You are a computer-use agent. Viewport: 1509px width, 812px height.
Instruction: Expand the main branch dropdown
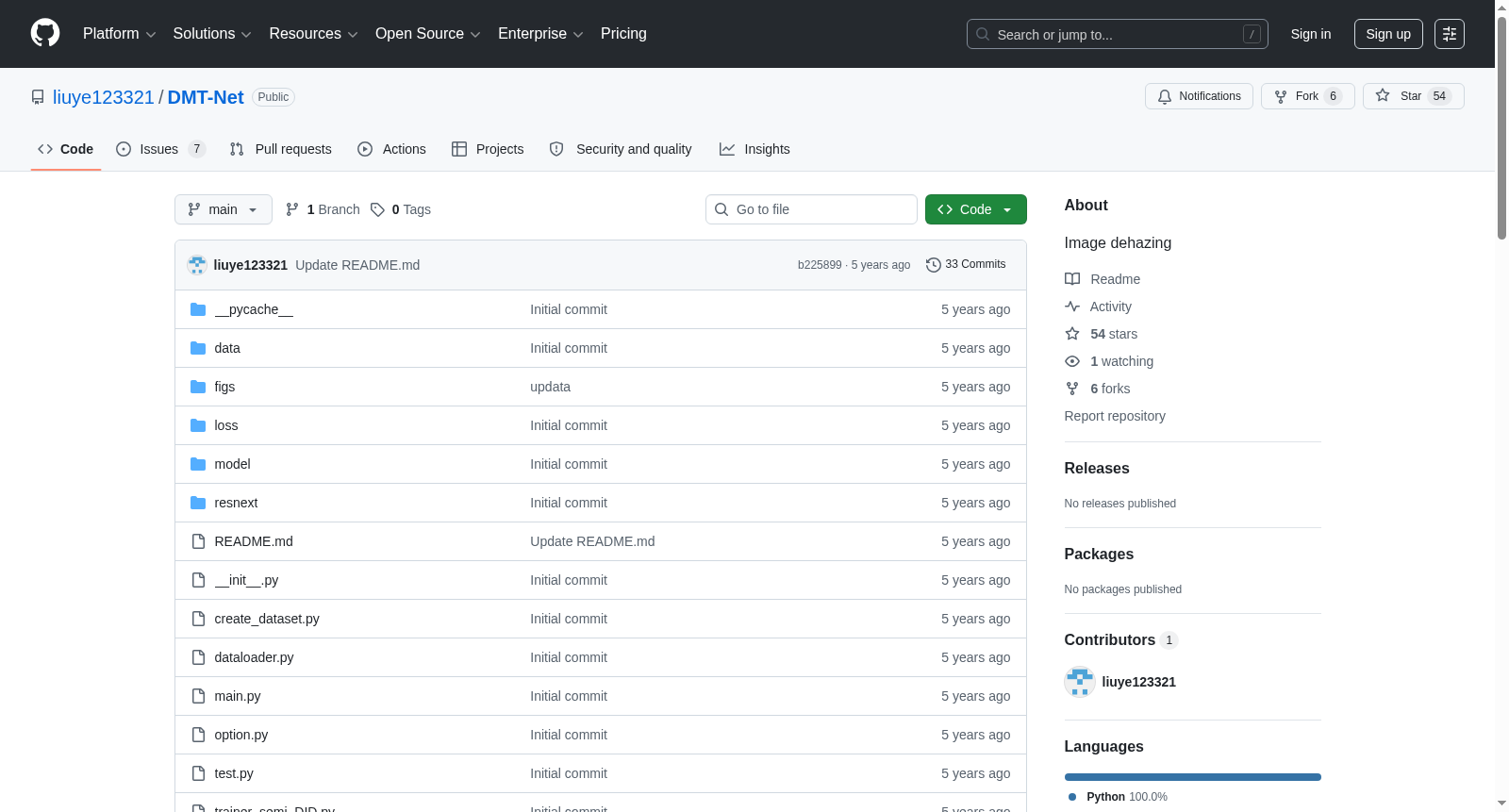tap(224, 209)
